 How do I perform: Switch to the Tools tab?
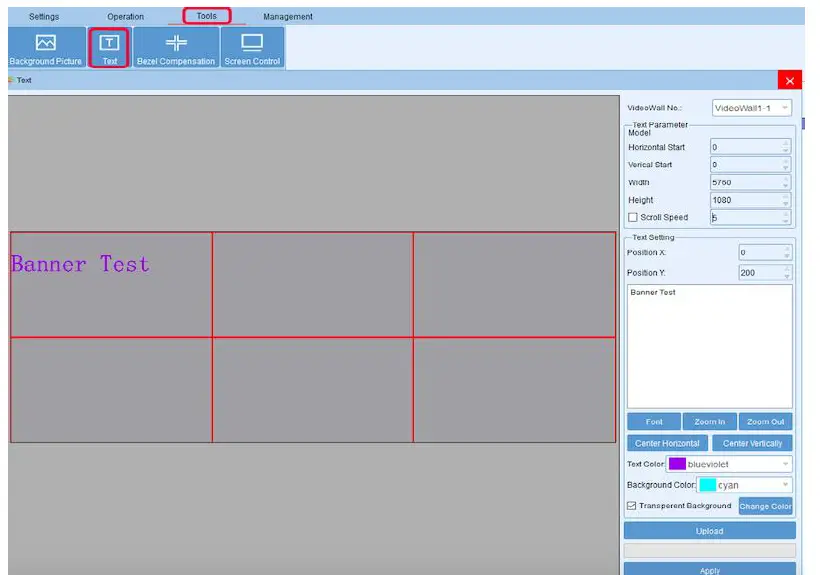(x=207, y=16)
